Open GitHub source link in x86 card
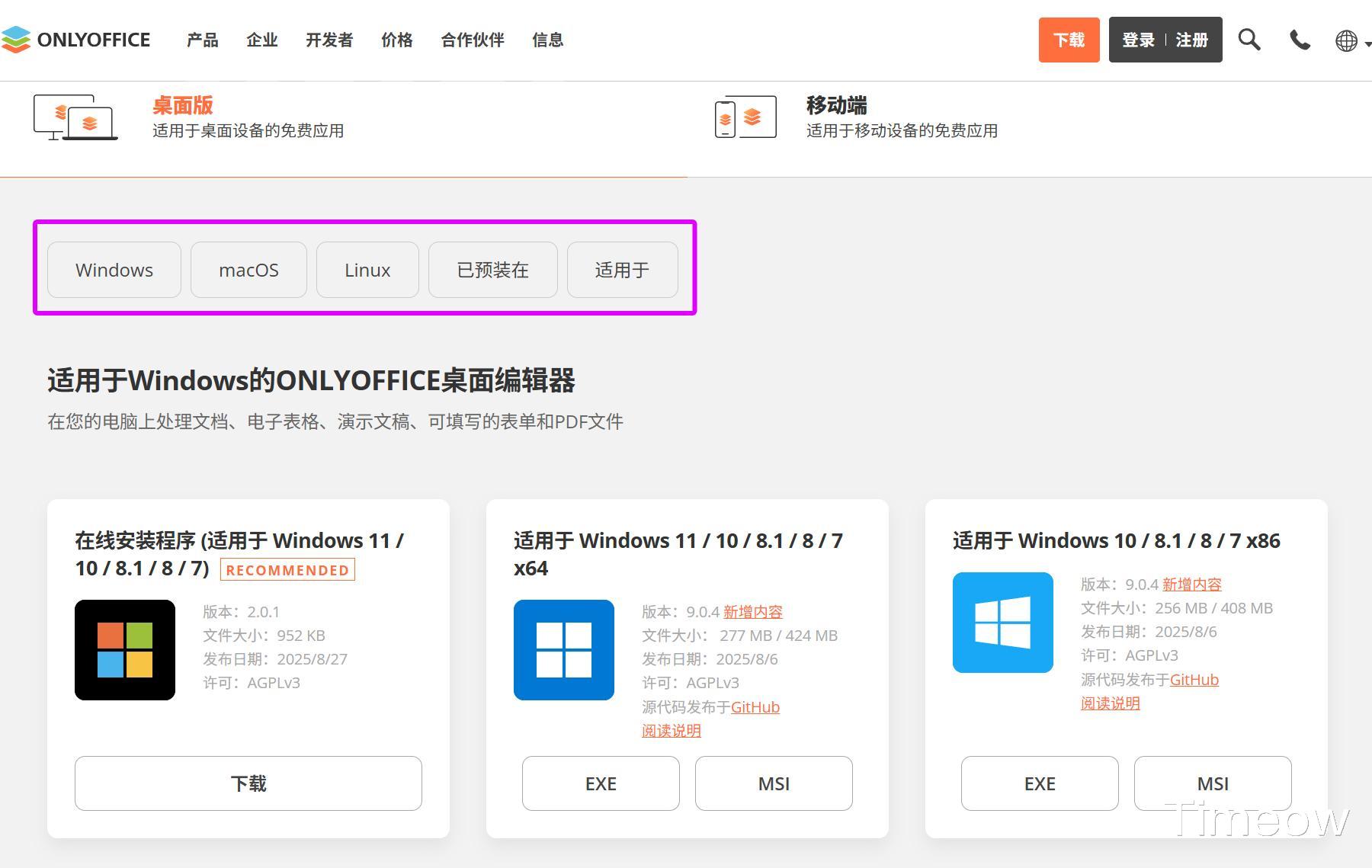The height and width of the screenshot is (868, 1372). click(x=1194, y=680)
